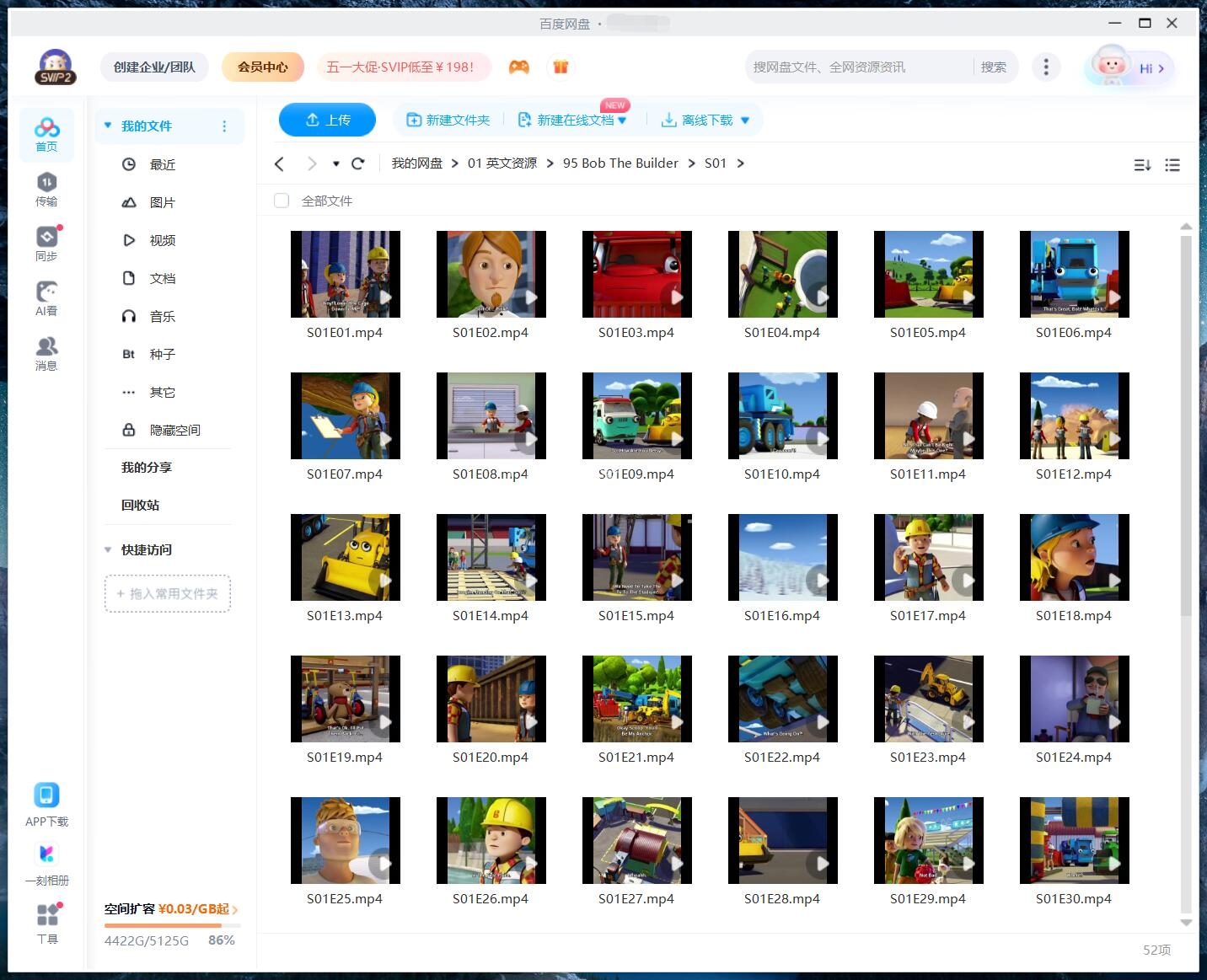The width and height of the screenshot is (1207, 980).
Task: Navigate to 95 Bob The Builder breadcrumb
Action: click(620, 163)
